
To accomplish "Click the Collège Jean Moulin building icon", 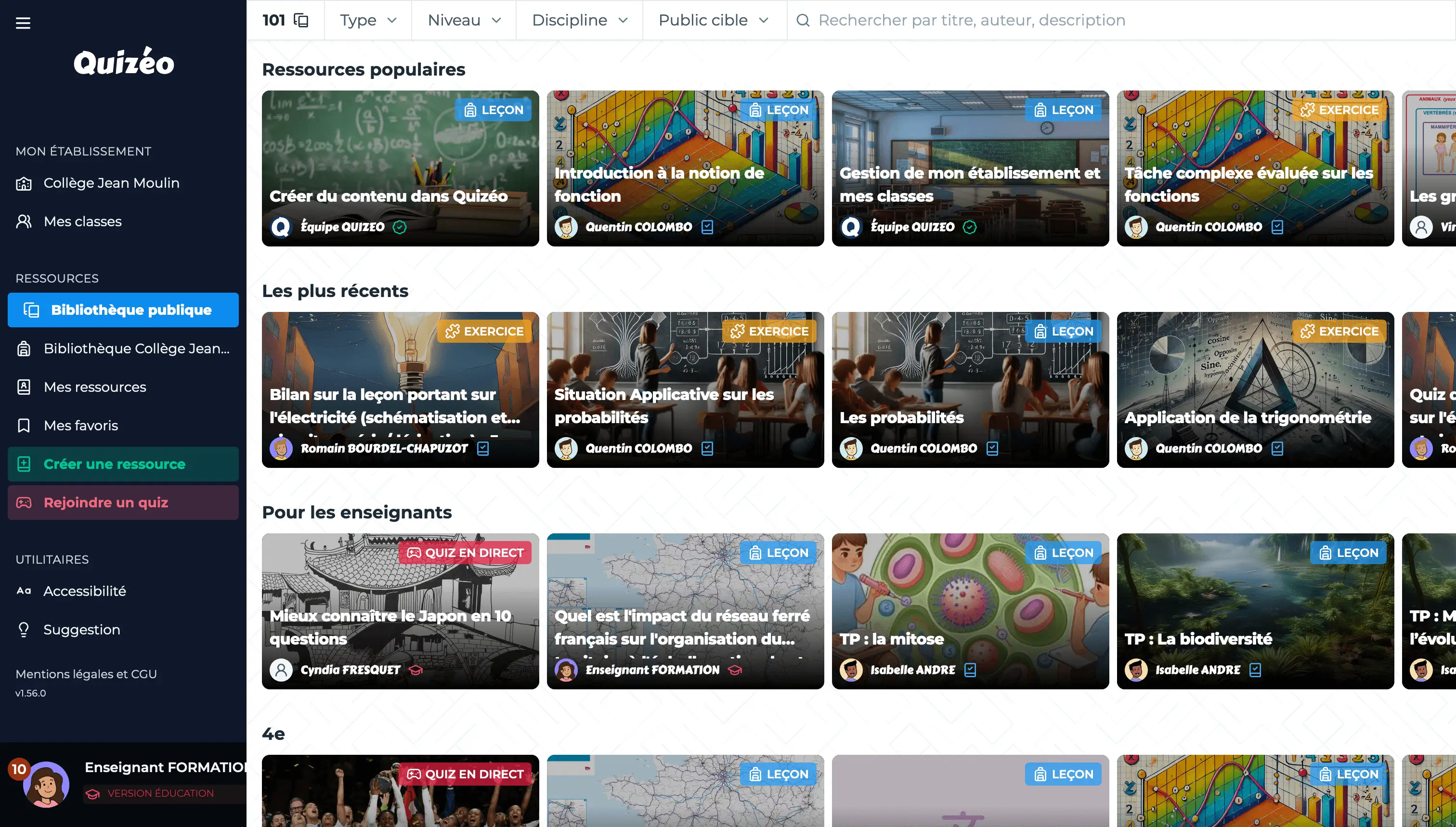I will (x=23, y=183).
